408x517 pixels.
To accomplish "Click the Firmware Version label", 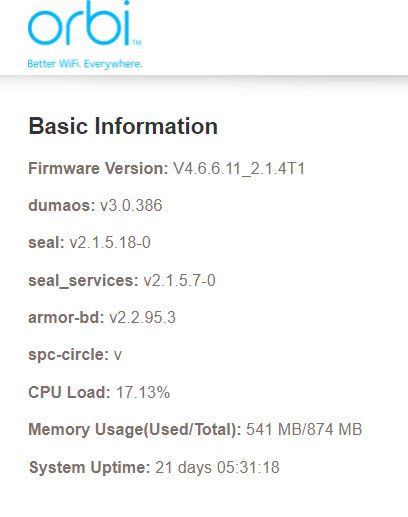I will point(98,168).
